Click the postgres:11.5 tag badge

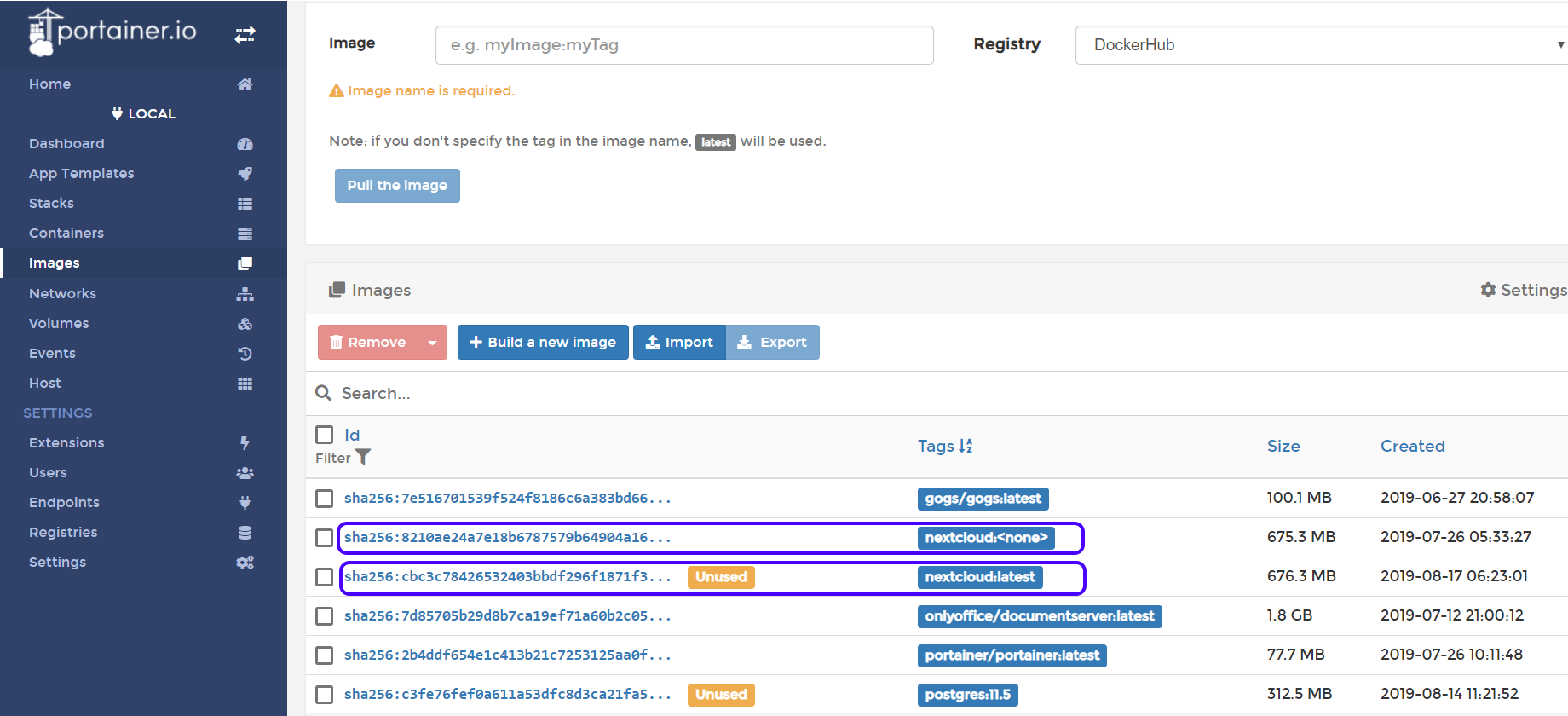pos(968,695)
